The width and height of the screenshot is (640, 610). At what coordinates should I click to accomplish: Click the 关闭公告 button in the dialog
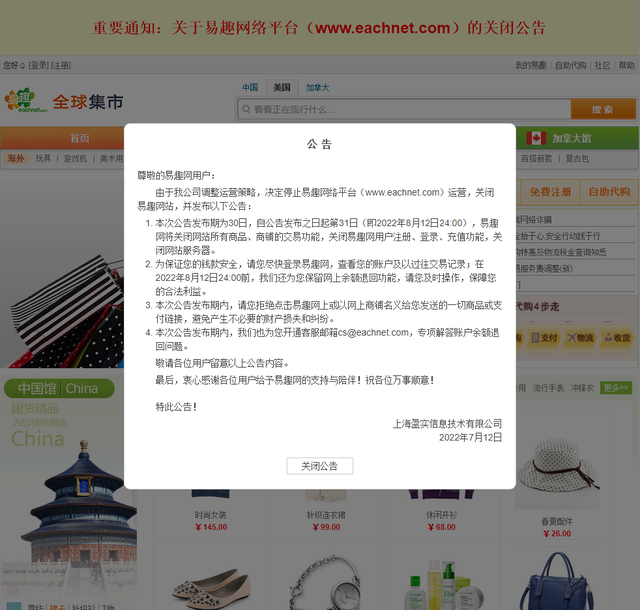(320, 466)
